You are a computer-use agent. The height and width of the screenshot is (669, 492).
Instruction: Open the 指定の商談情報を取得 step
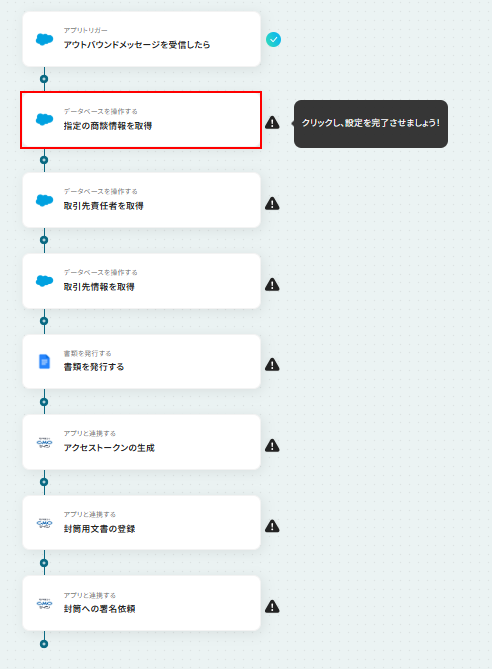coord(141,120)
